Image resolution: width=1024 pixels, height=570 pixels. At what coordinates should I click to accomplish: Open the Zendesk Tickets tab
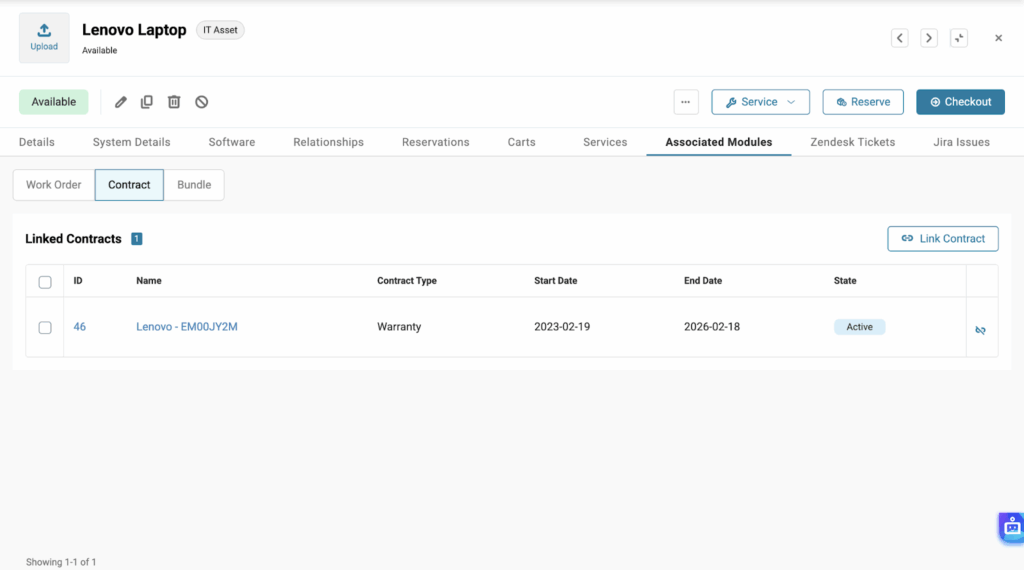point(852,142)
